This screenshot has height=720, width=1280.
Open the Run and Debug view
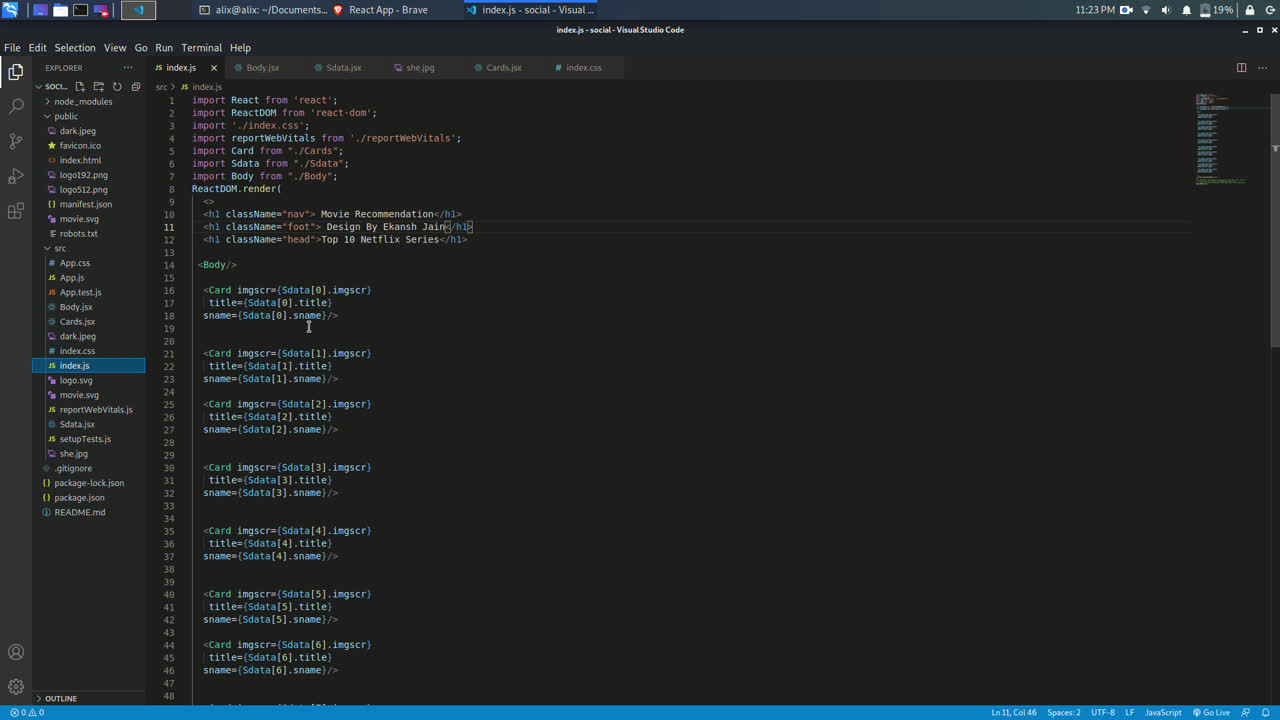click(16, 176)
